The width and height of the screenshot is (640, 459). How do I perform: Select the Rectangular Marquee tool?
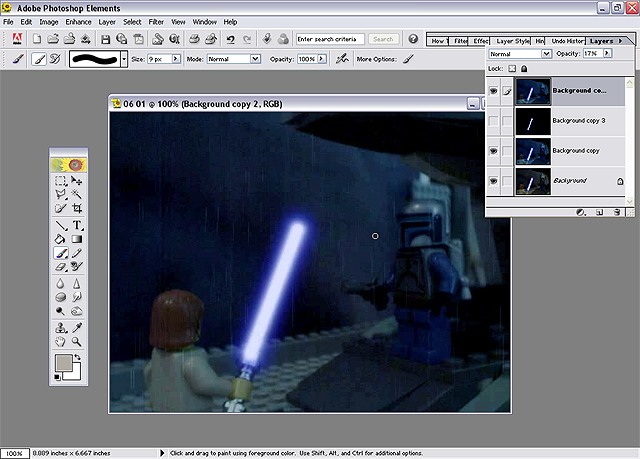tap(61, 181)
